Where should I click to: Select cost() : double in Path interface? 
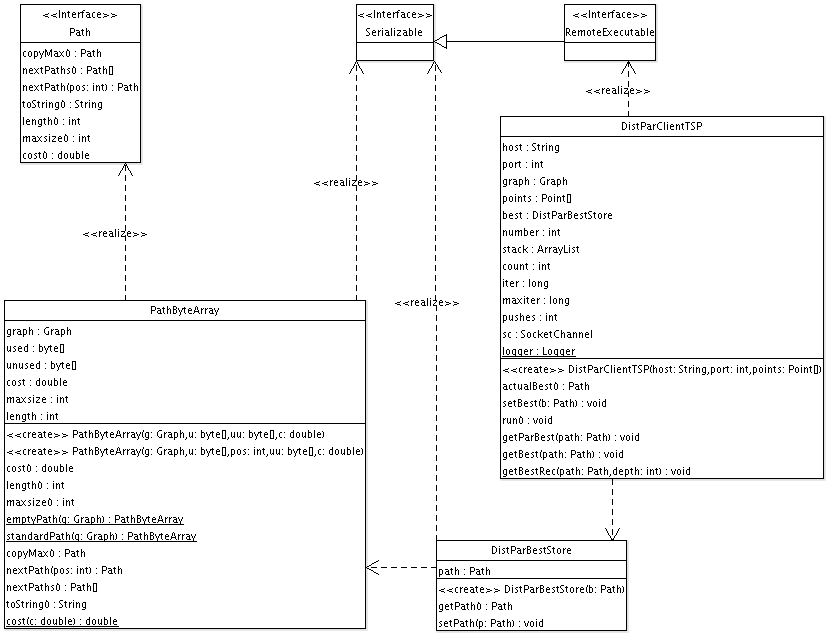pyautogui.click(x=56, y=155)
